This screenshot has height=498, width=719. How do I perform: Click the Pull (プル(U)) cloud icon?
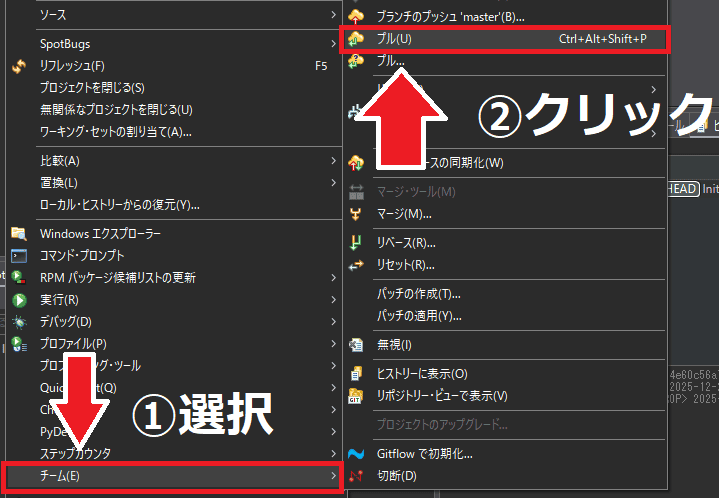point(356,39)
